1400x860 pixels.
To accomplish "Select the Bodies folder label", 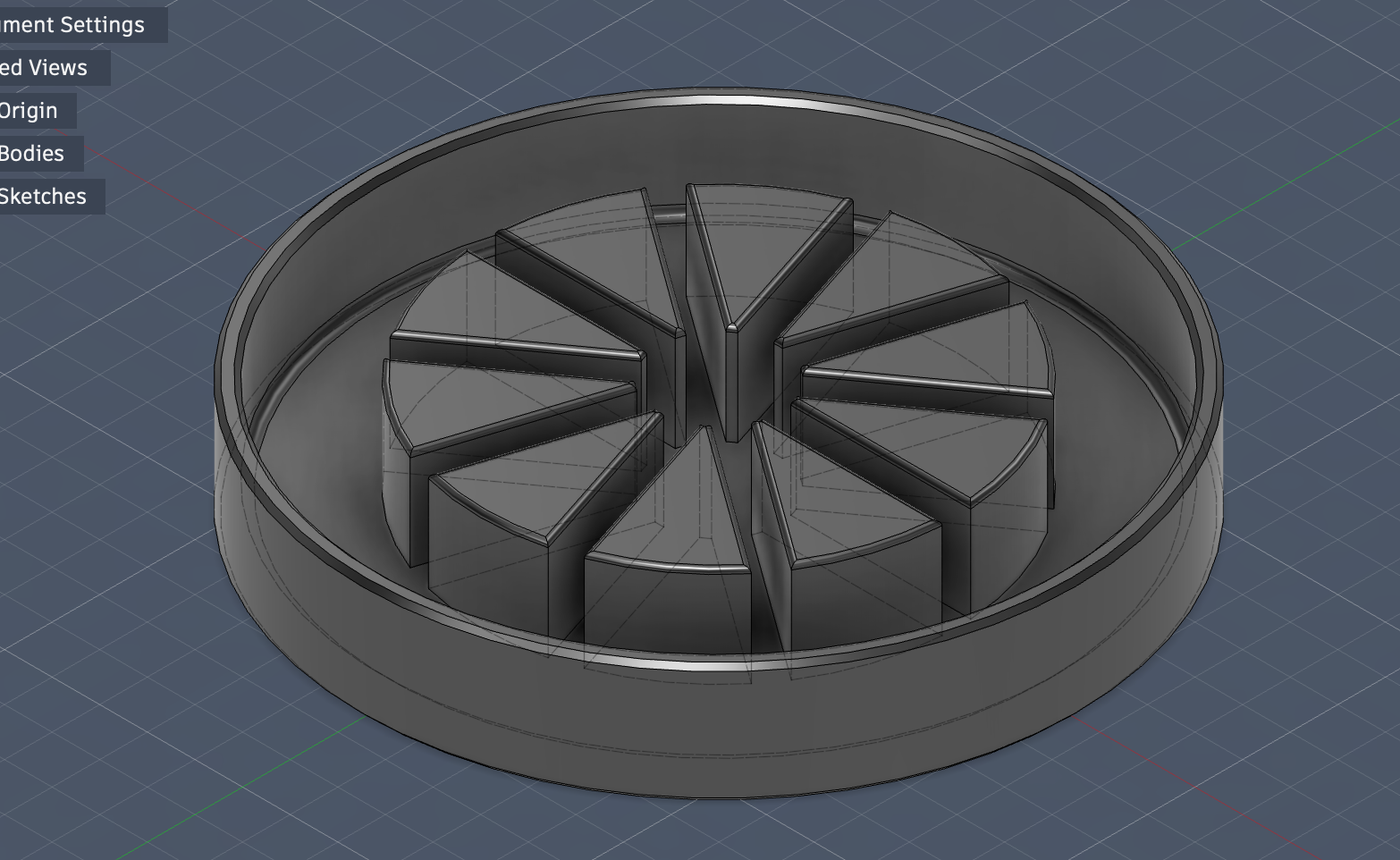I will tap(31, 153).
